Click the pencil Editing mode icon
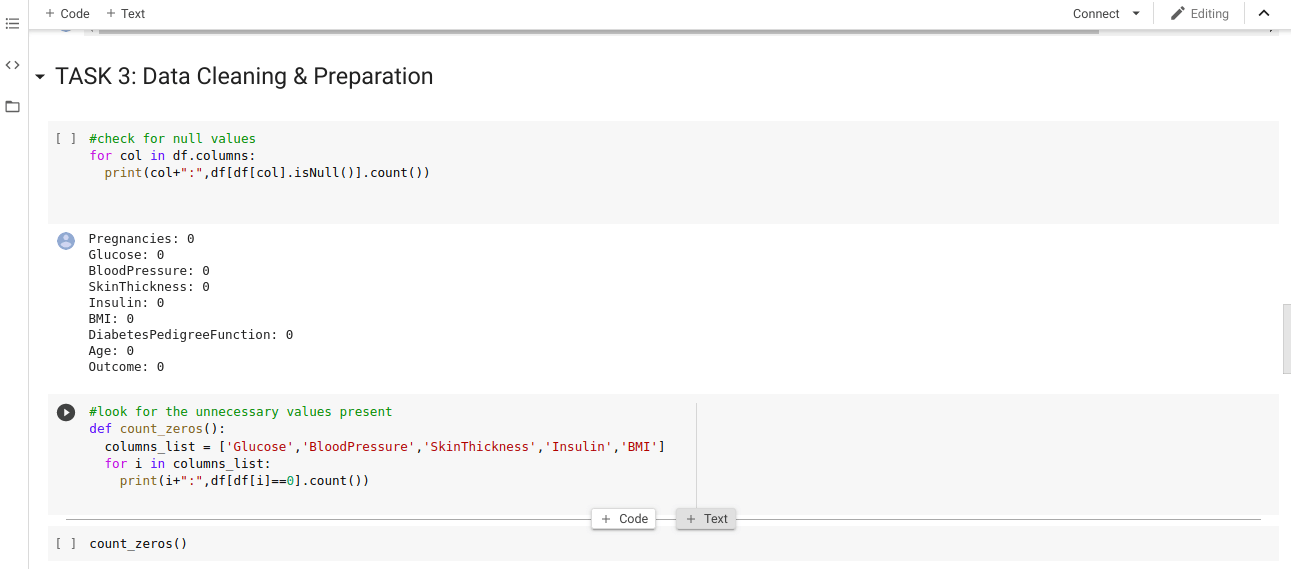1291x569 pixels. pyautogui.click(x=1178, y=14)
